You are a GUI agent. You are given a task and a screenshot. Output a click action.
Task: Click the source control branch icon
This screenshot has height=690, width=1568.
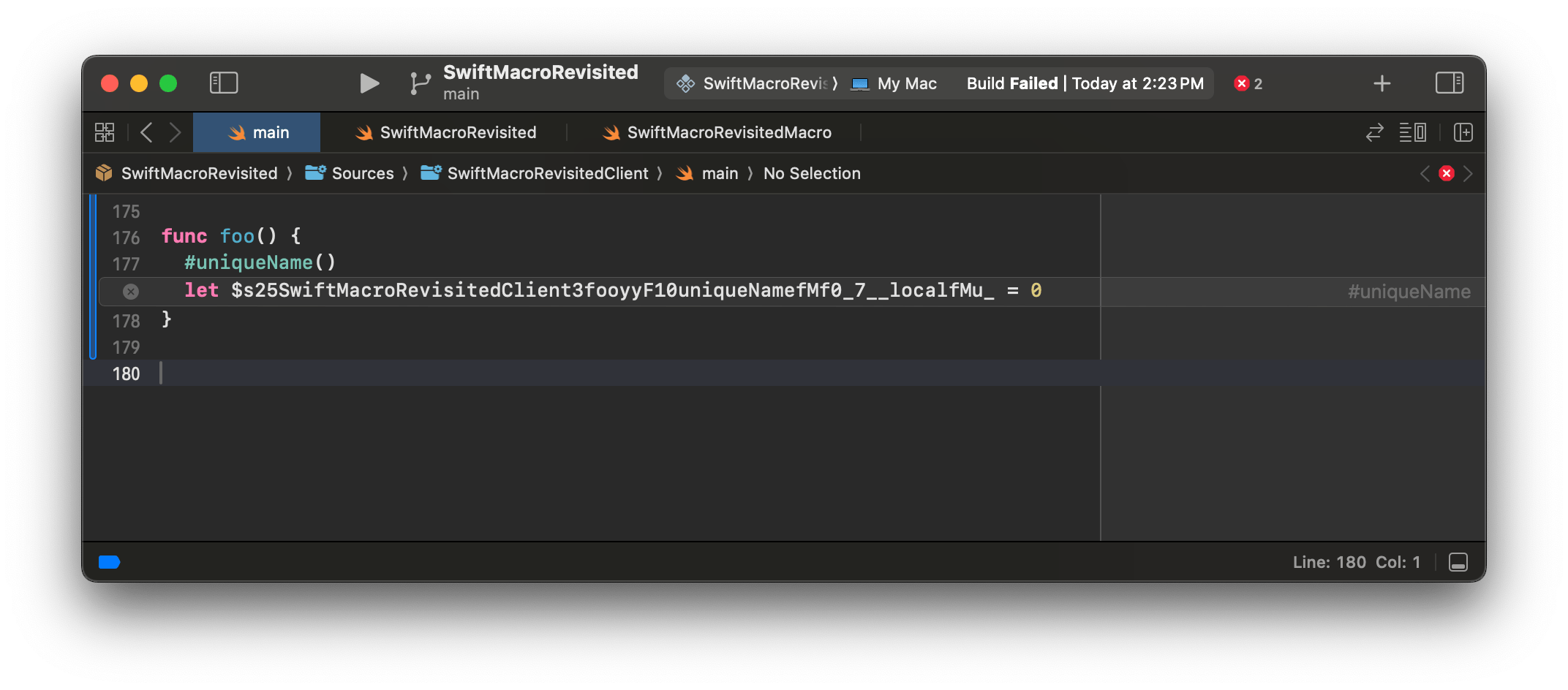click(420, 83)
